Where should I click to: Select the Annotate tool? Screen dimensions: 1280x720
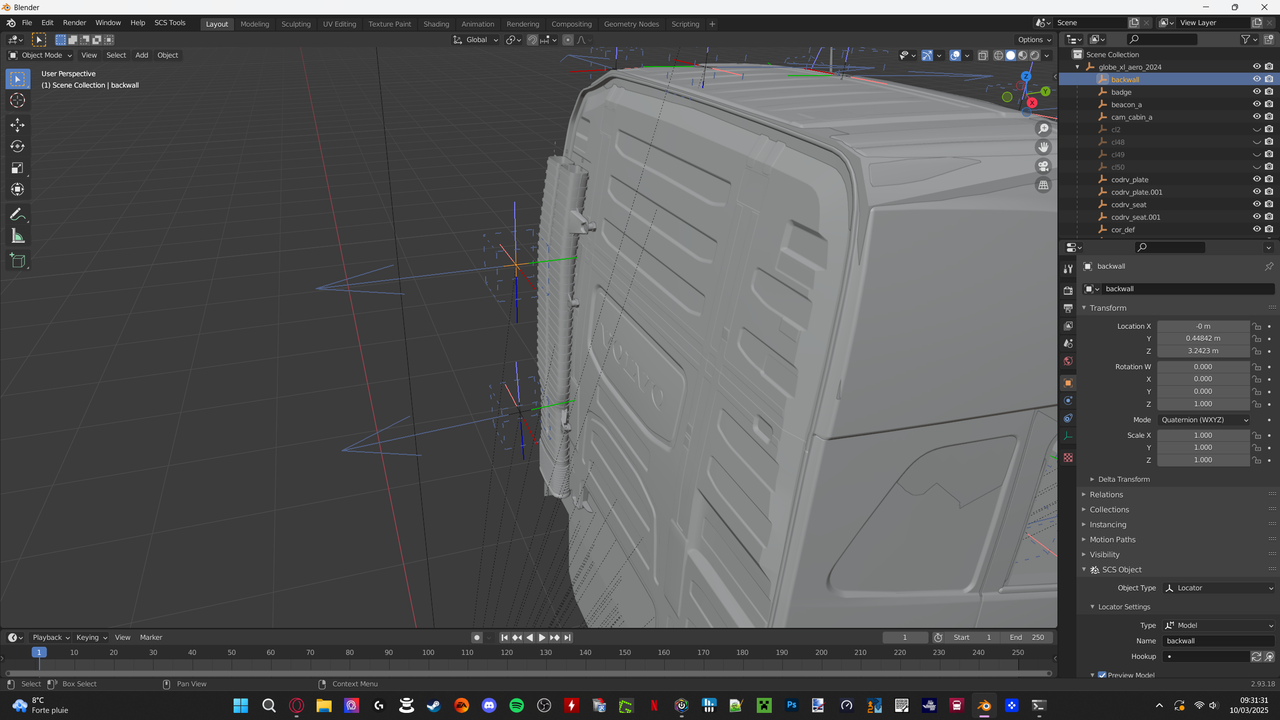click(17, 215)
